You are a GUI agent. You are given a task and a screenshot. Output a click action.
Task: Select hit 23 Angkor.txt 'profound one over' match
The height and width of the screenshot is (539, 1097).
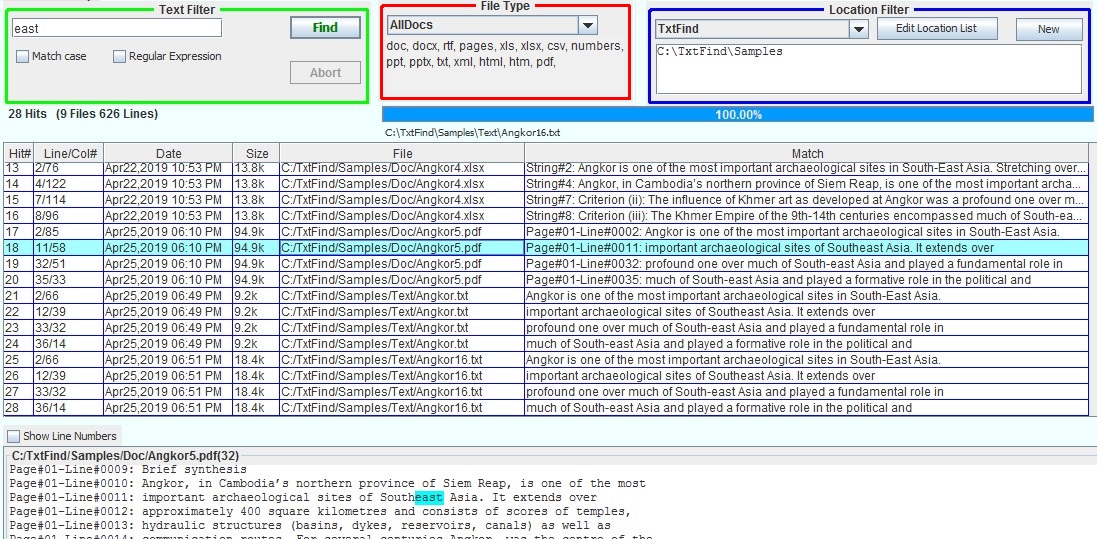click(x=807, y=328)
